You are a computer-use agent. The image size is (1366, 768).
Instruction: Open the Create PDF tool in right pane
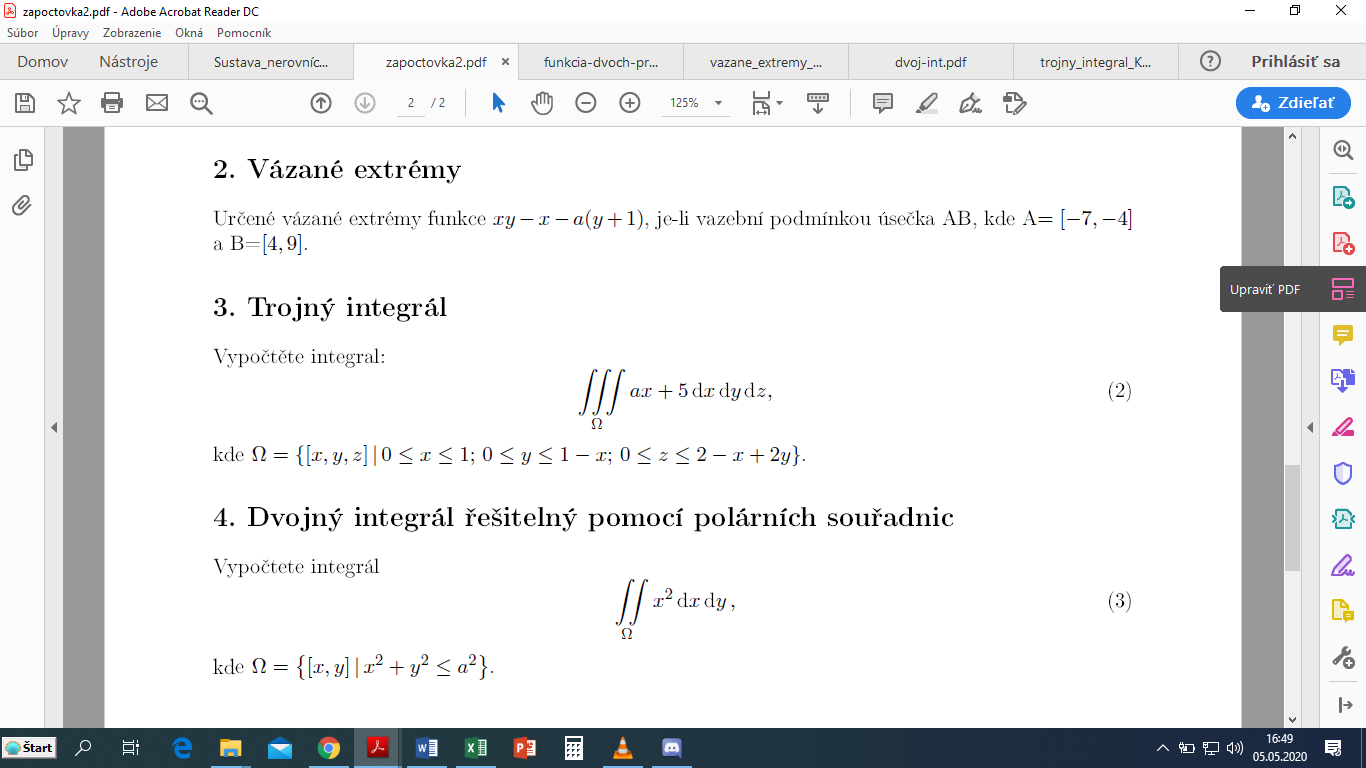[1342, 242]
